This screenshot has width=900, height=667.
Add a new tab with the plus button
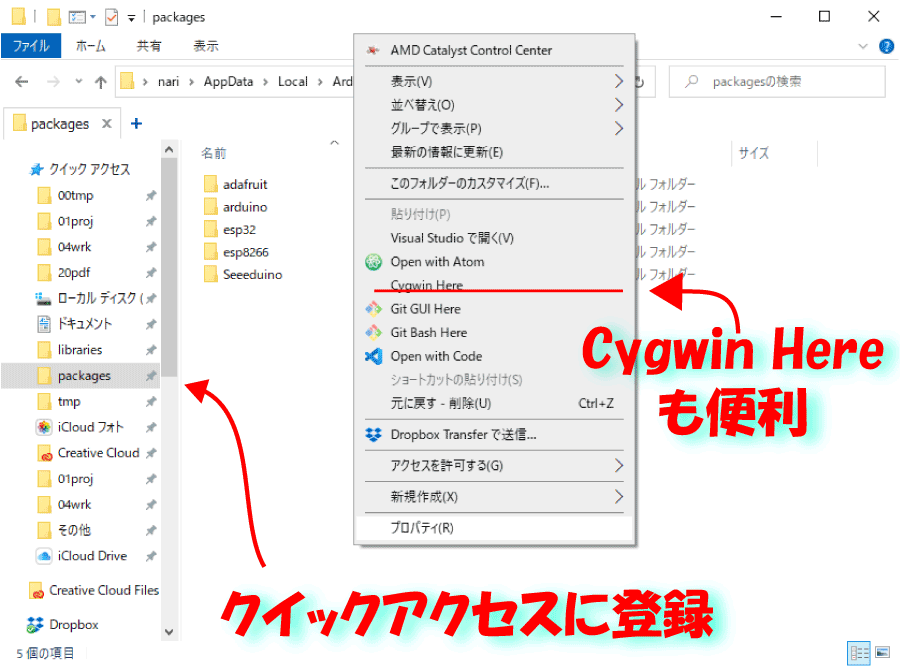137,124
